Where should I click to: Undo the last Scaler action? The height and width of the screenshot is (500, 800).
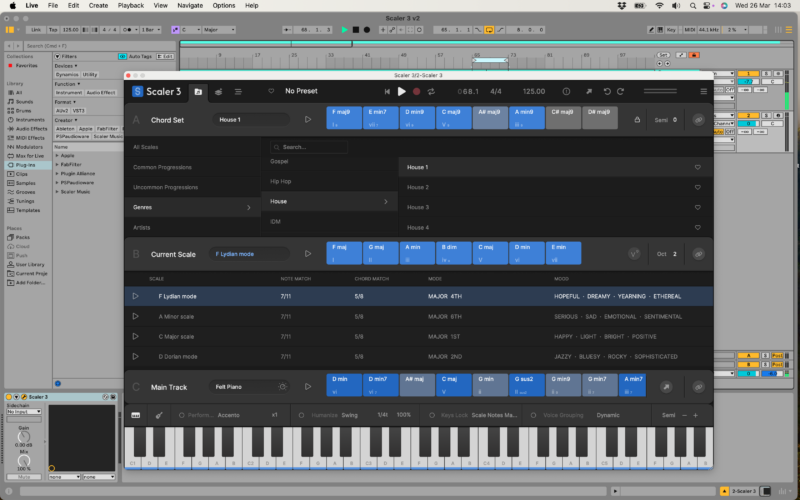(607, 91)
